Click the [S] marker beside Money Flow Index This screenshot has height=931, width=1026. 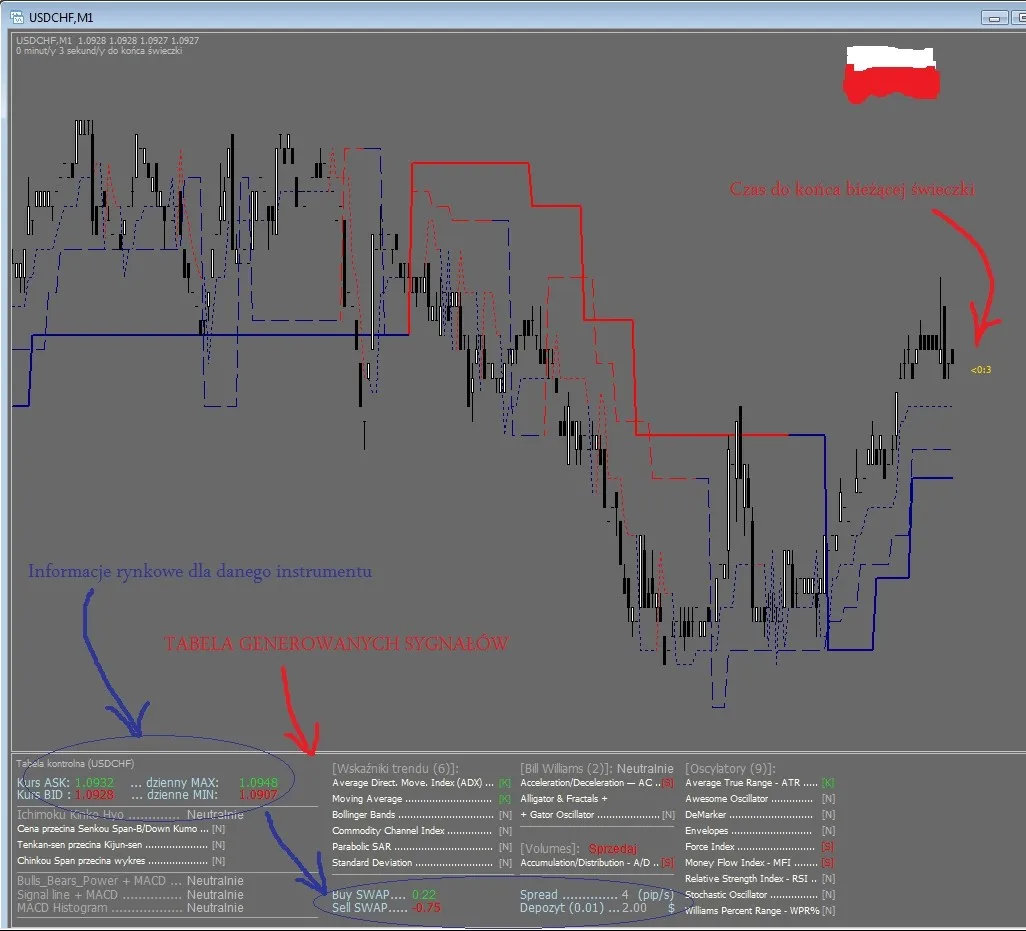826,863
